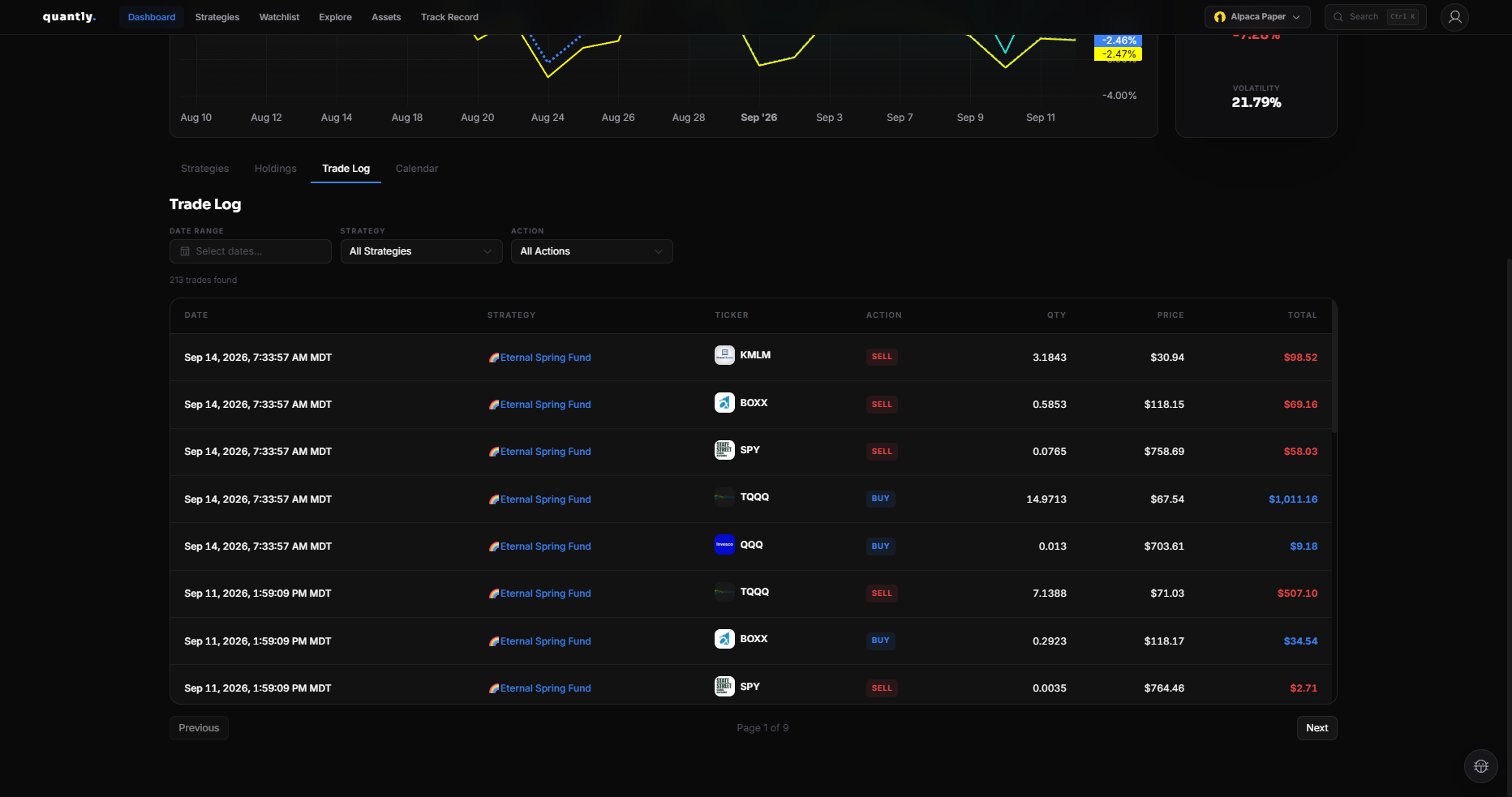Viewport: 1512px width, 797px height.
Task: Click the BOXX logo in the $34.54 row
Action: (x=724, y=639)
